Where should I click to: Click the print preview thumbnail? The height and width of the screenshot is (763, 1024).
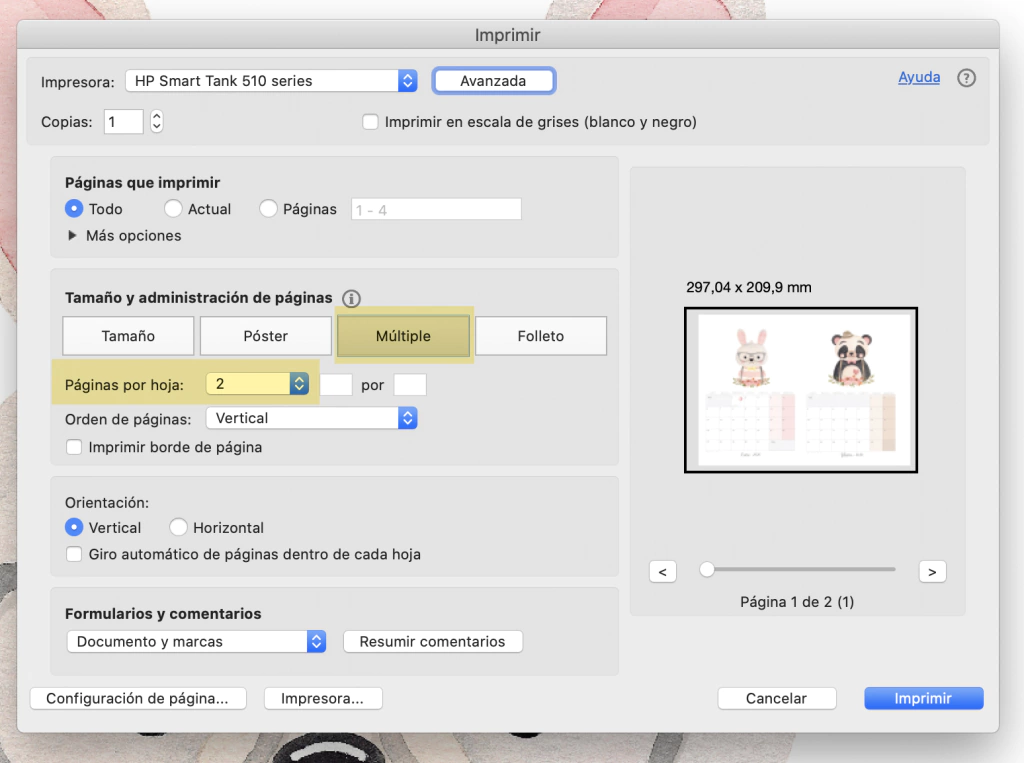point(801,390)
